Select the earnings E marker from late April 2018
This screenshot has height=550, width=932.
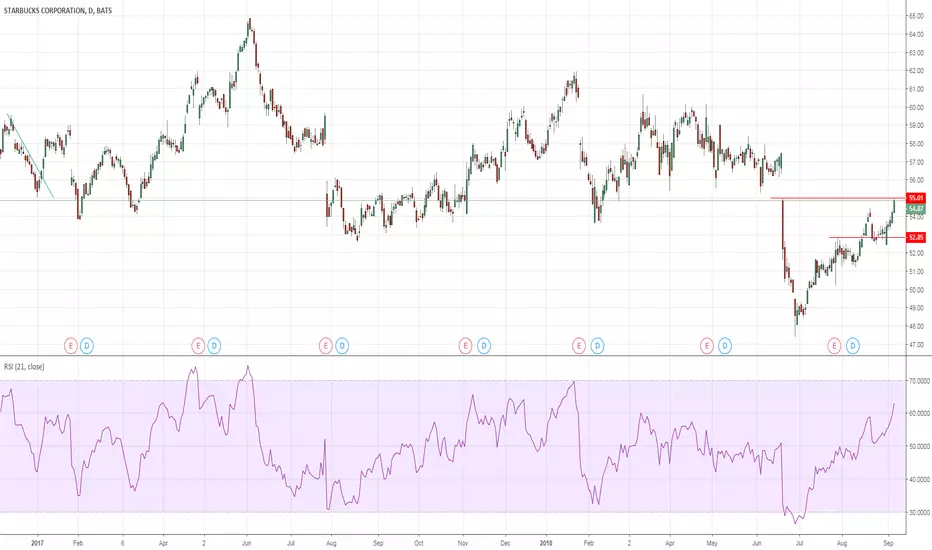point(706,345)
